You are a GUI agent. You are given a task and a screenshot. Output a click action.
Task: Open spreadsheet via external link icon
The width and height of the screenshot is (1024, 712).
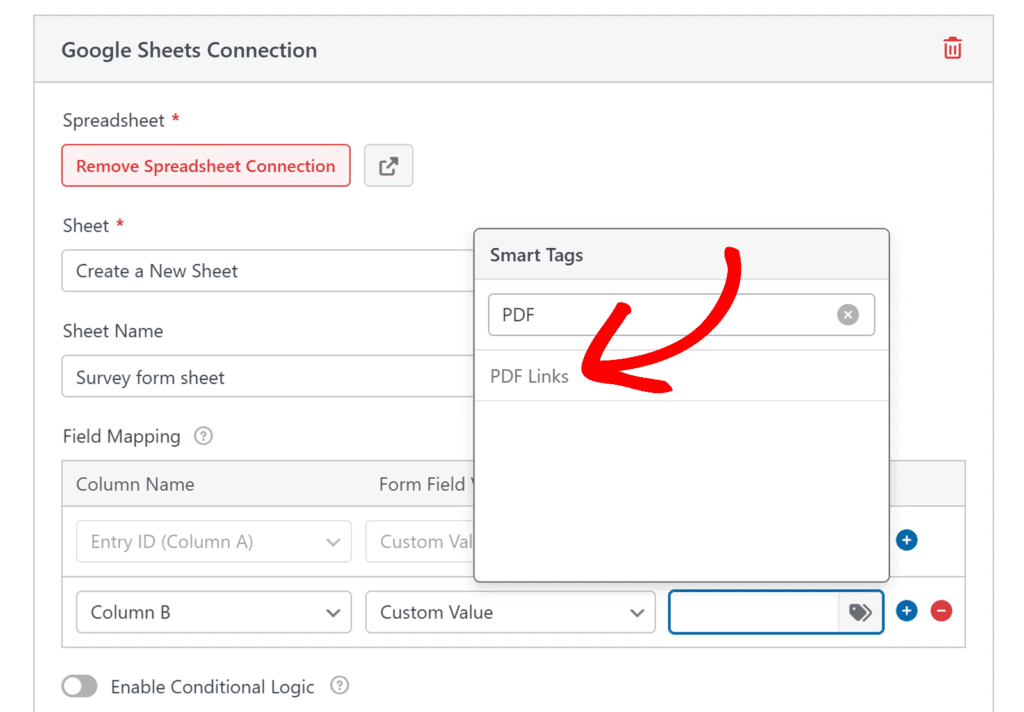click(x=388, y=166)
